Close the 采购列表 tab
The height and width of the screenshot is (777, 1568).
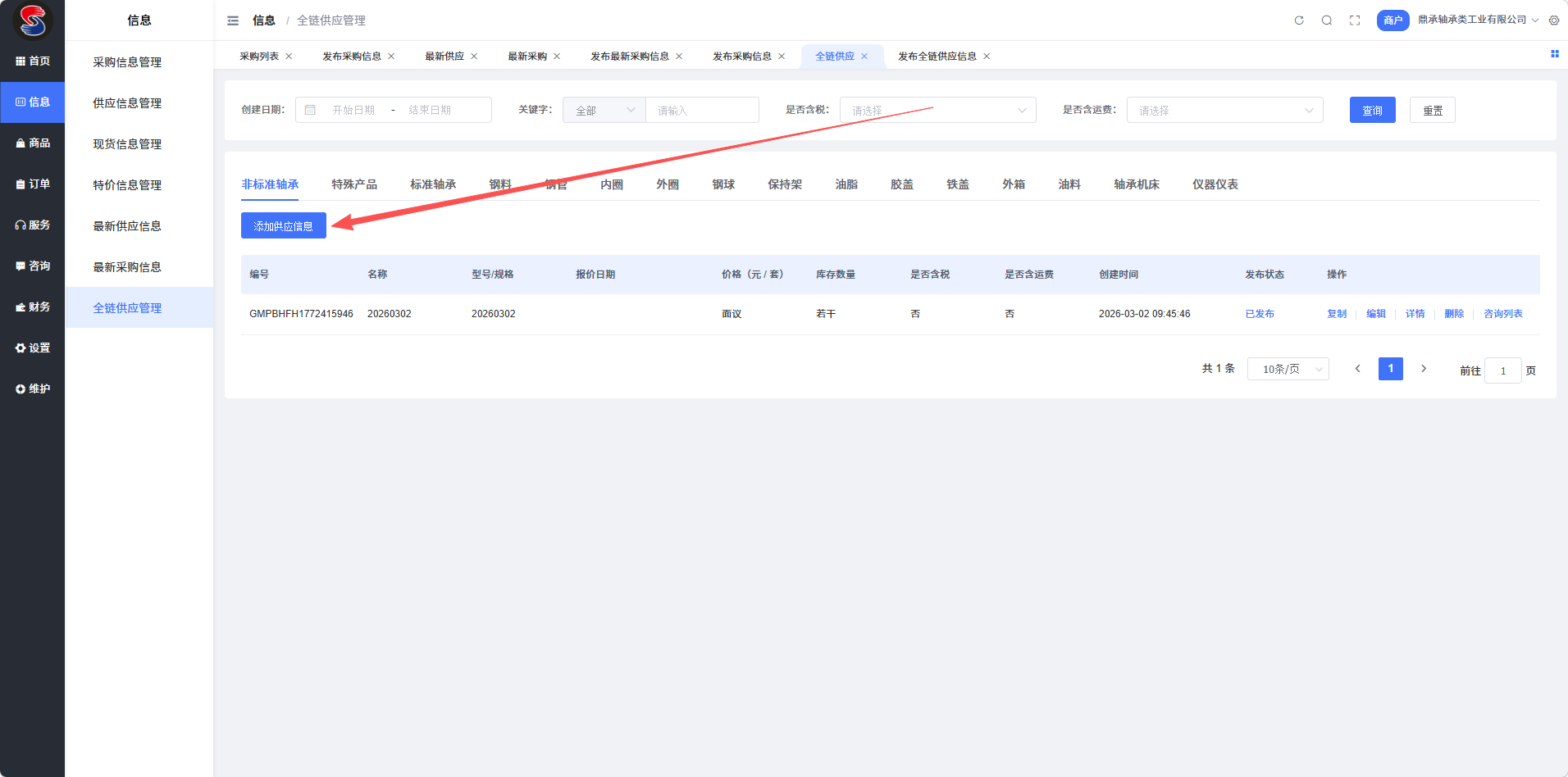[x=289, y=57]
